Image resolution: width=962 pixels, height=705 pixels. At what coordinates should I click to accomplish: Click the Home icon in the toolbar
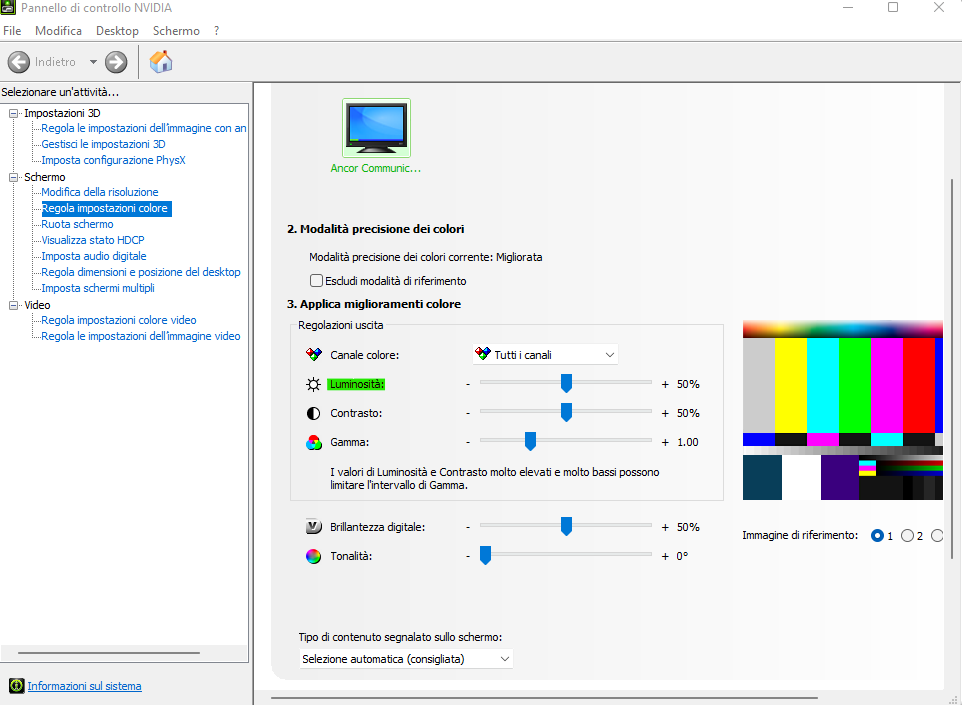[160, 62]
